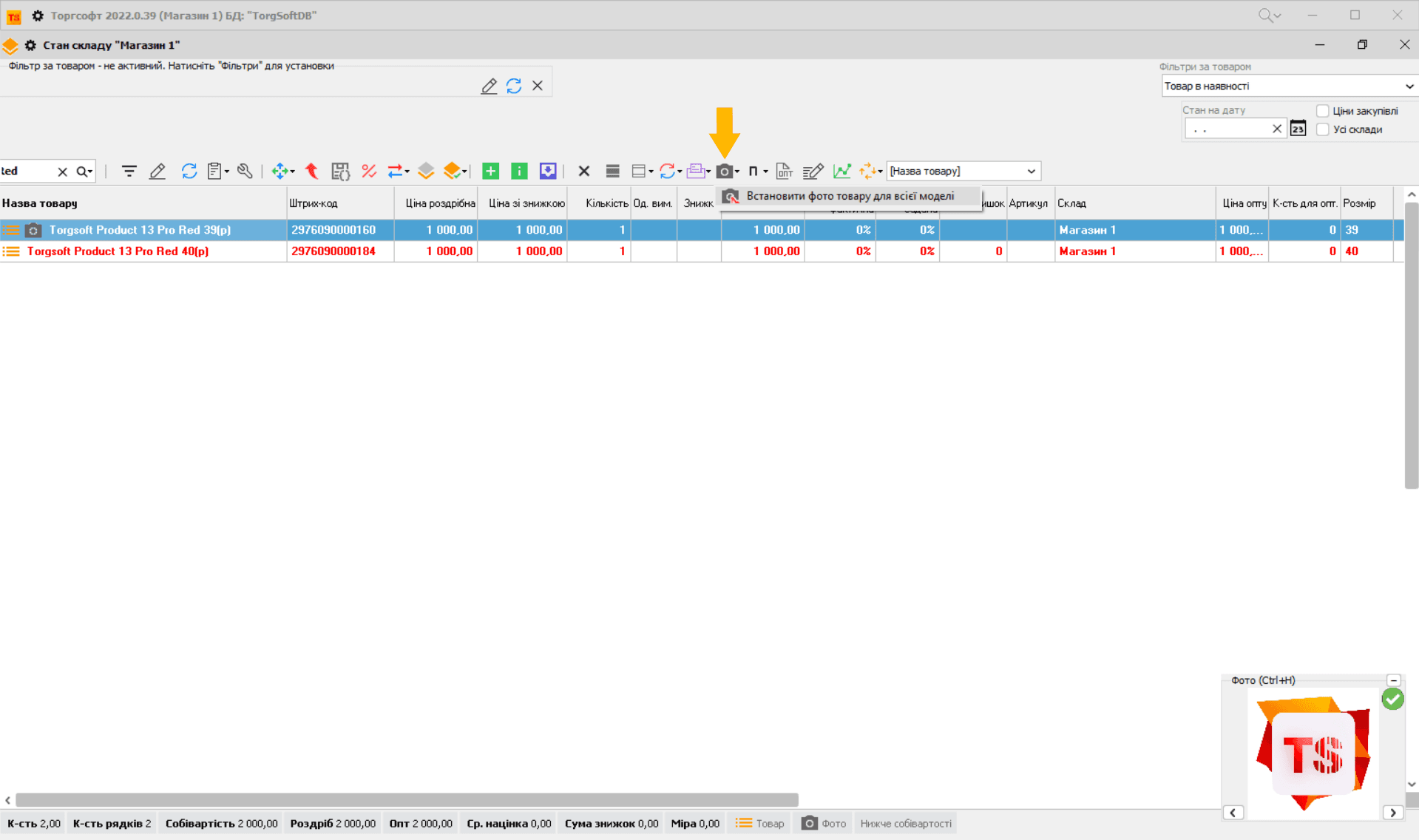
Task: Click the vertical scrollbar of the table
Action: coord(1412,346)
